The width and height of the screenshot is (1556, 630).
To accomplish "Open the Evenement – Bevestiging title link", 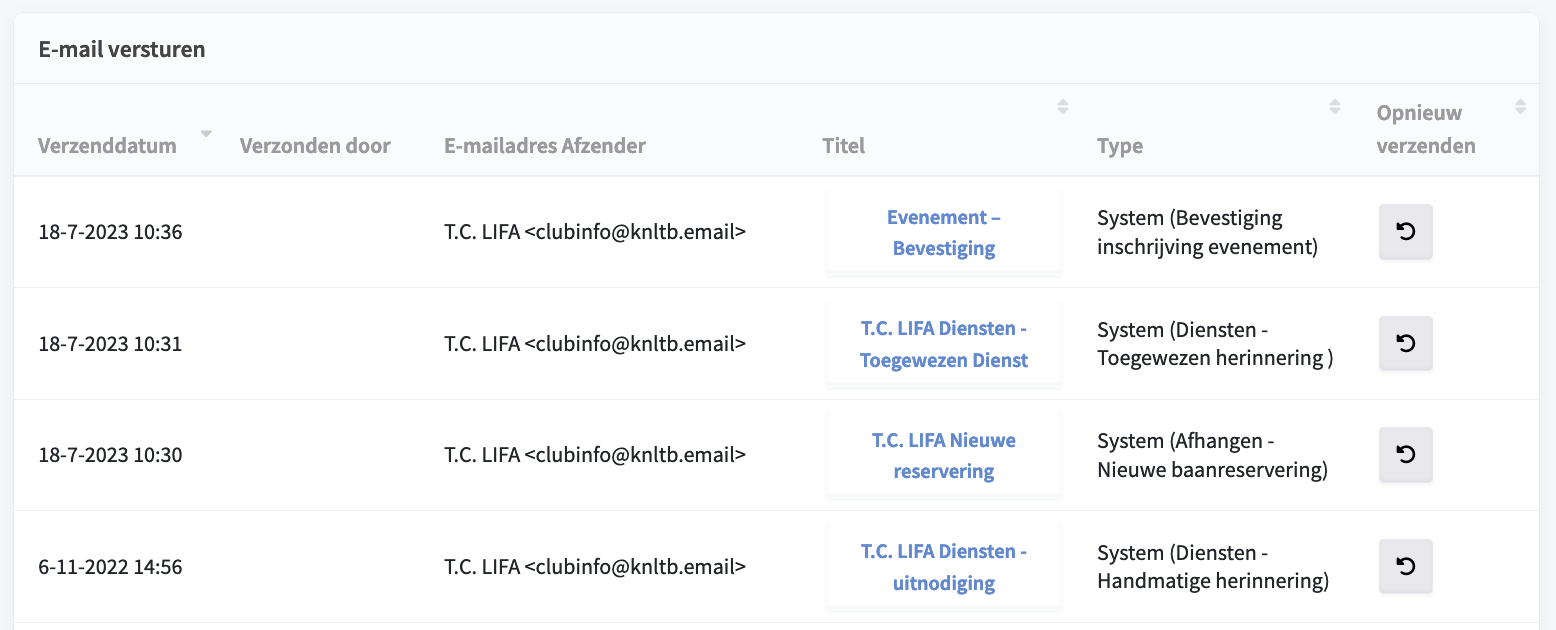I will [x=943, y=232].
